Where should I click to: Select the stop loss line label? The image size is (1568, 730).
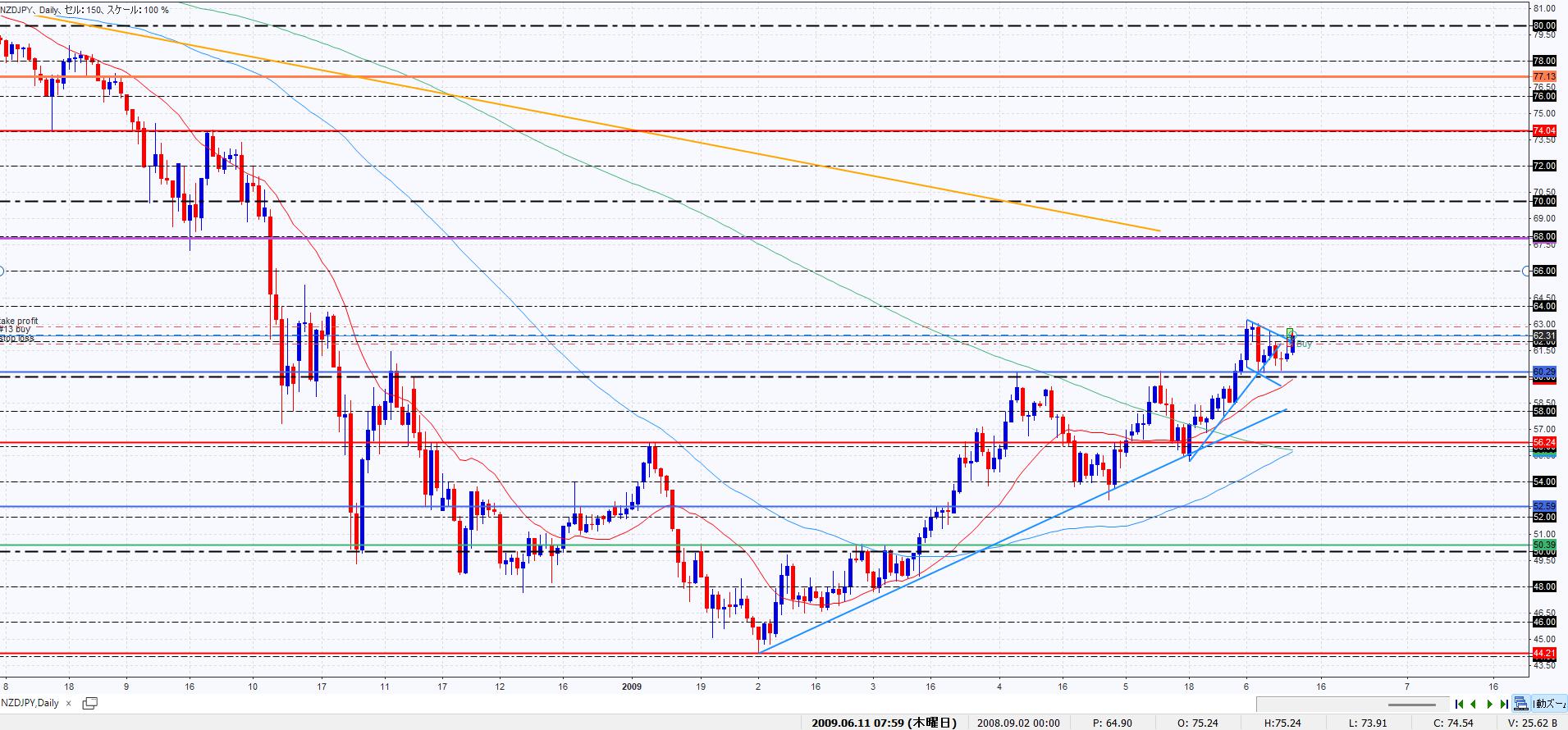[x=17, y=337]
